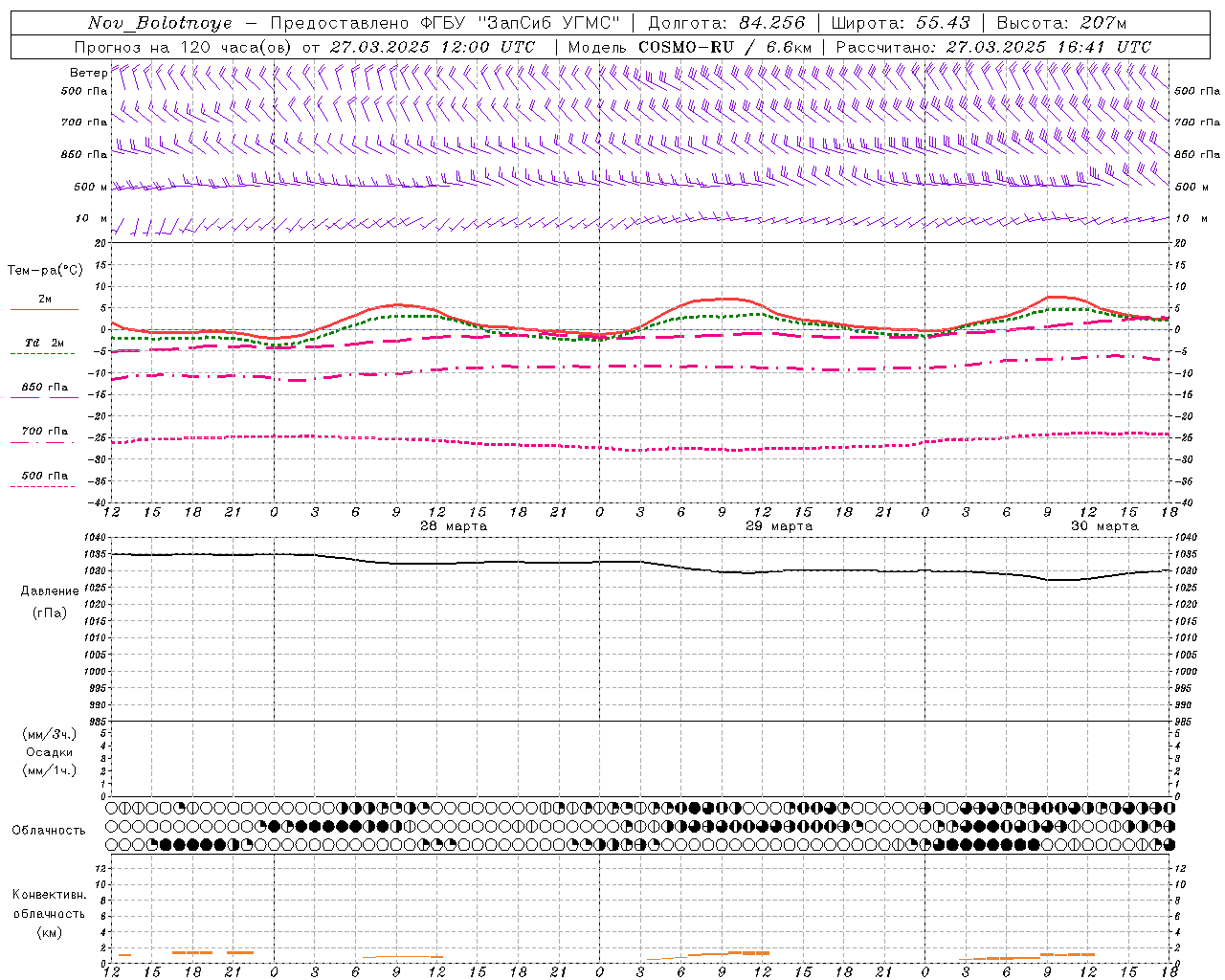The image size is (1225, 980).
Task: Click the 'Ветер' wind panel label
Action: coord(88,73)
